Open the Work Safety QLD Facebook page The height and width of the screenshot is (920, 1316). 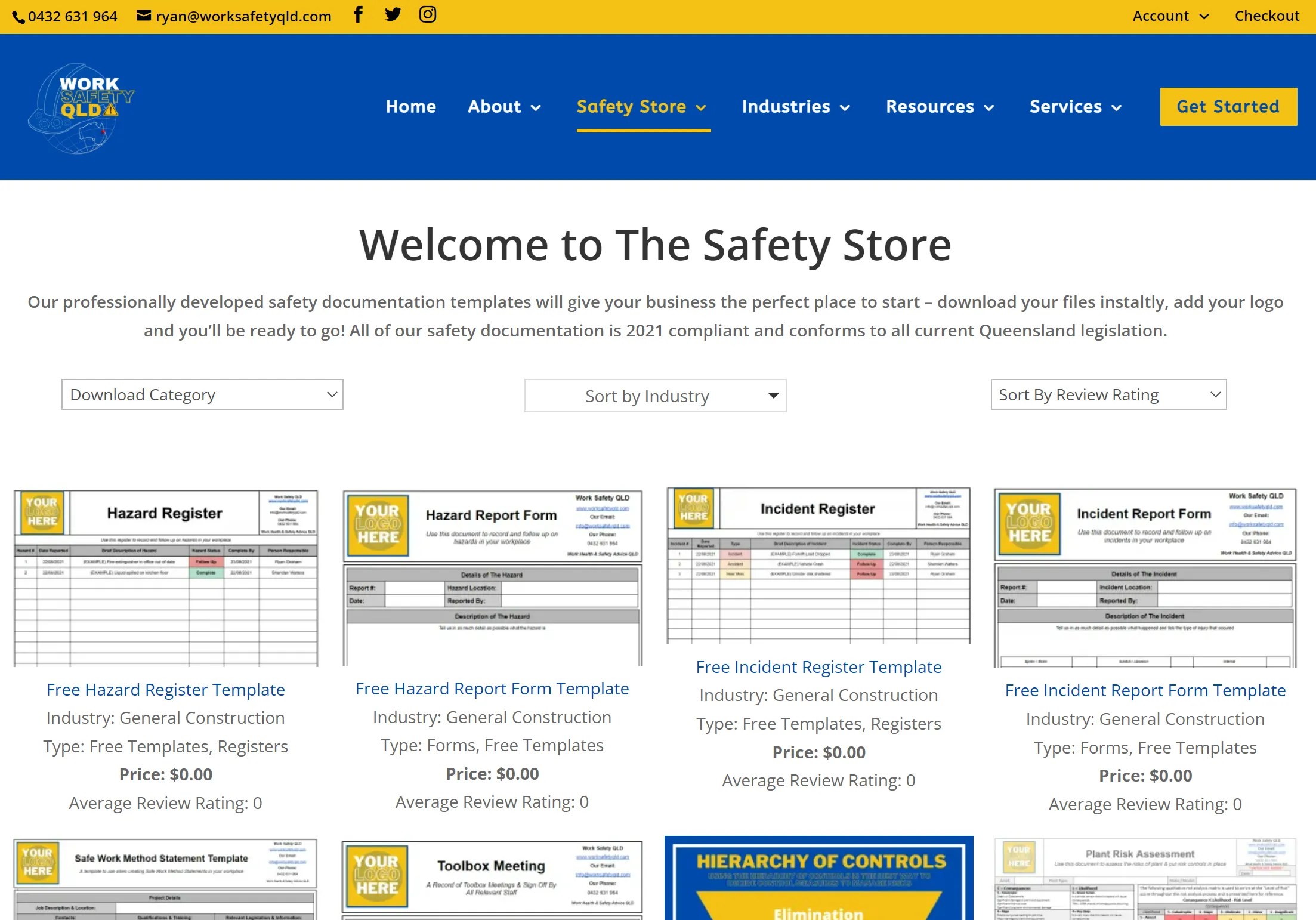tap(358, 15)
